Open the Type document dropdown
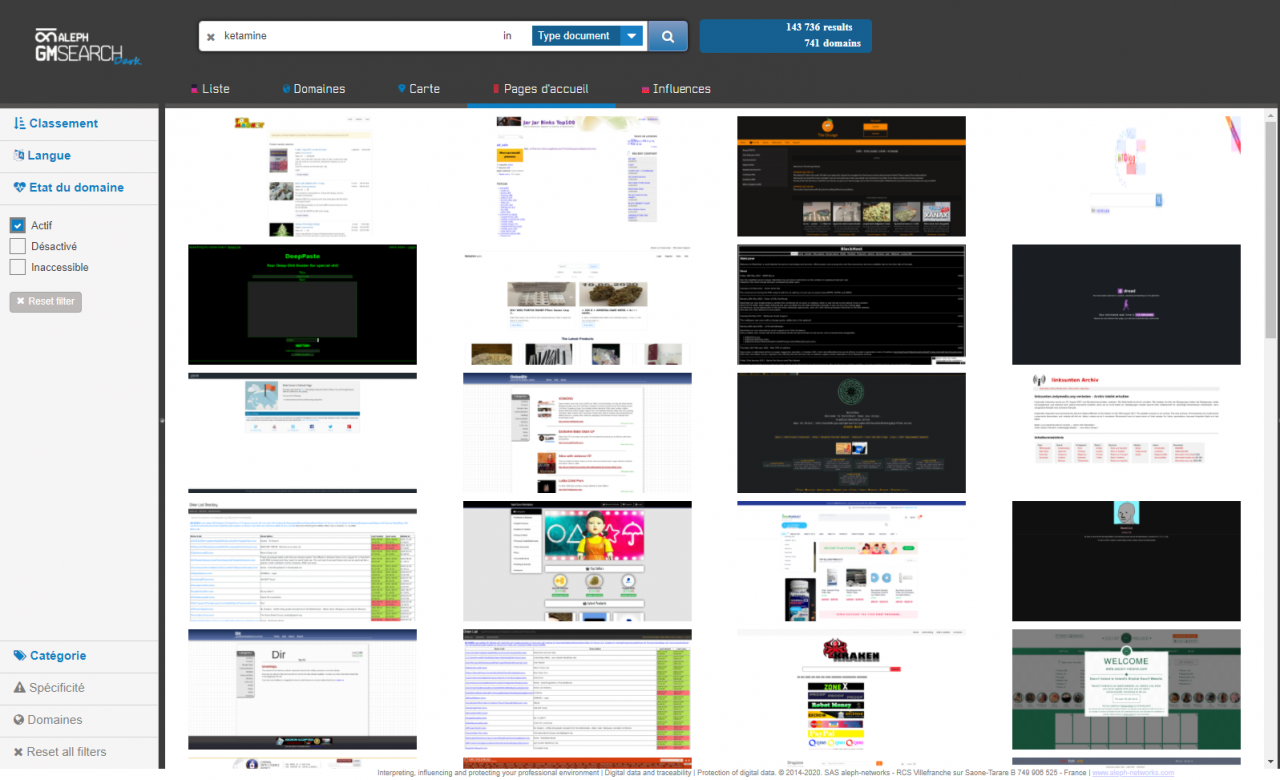This screenshot has height=780, width=1280. 587,36
